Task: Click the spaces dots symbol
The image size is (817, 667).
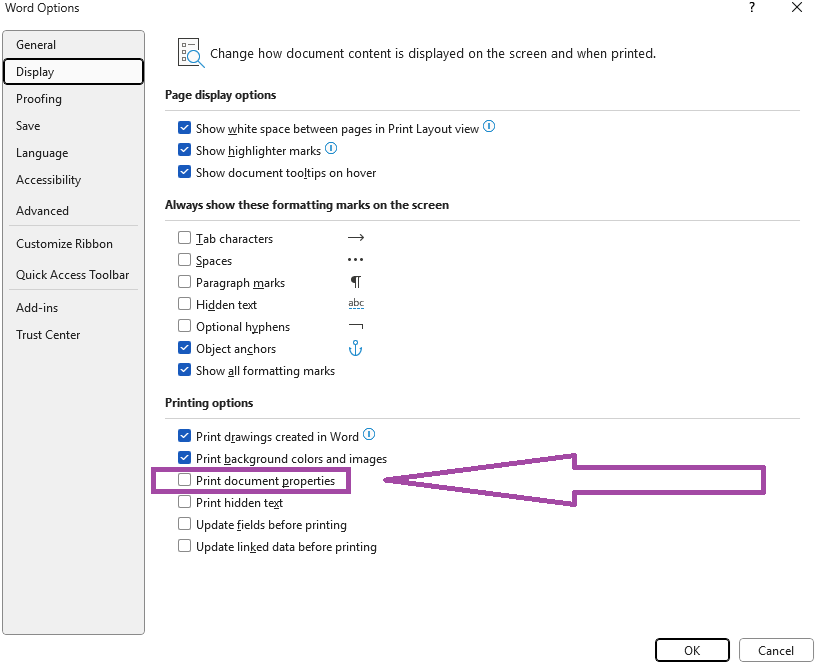Action: click(x=355, y=260)
